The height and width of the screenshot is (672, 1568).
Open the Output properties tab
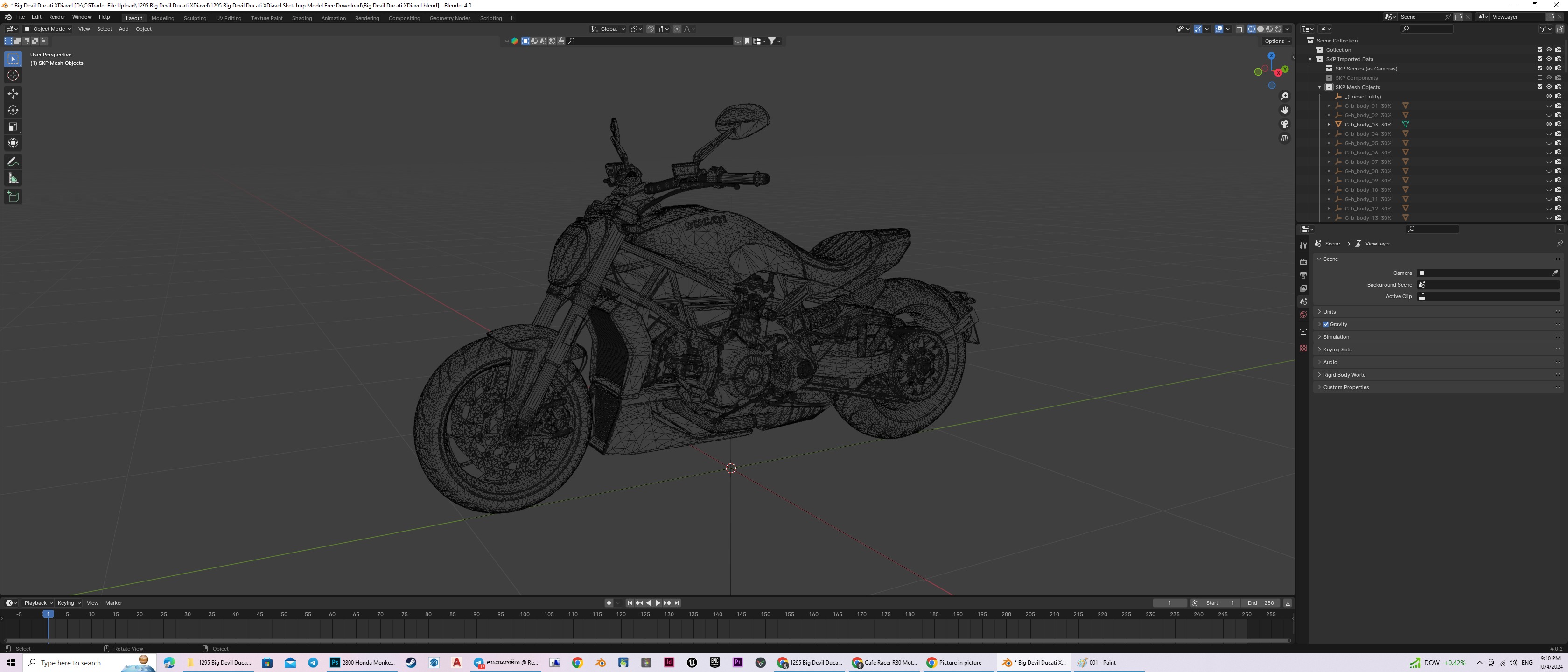[x=1303, y=275]
